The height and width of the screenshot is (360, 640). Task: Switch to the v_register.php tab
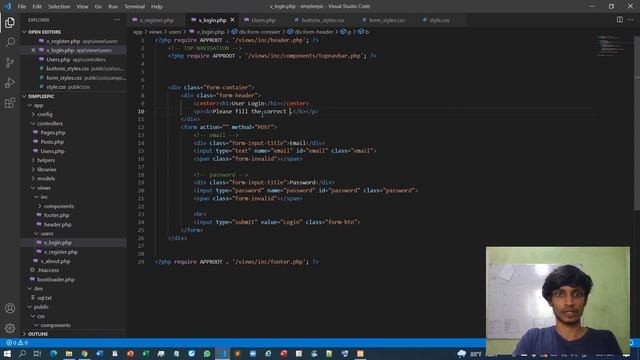click(x=156, y=20)
